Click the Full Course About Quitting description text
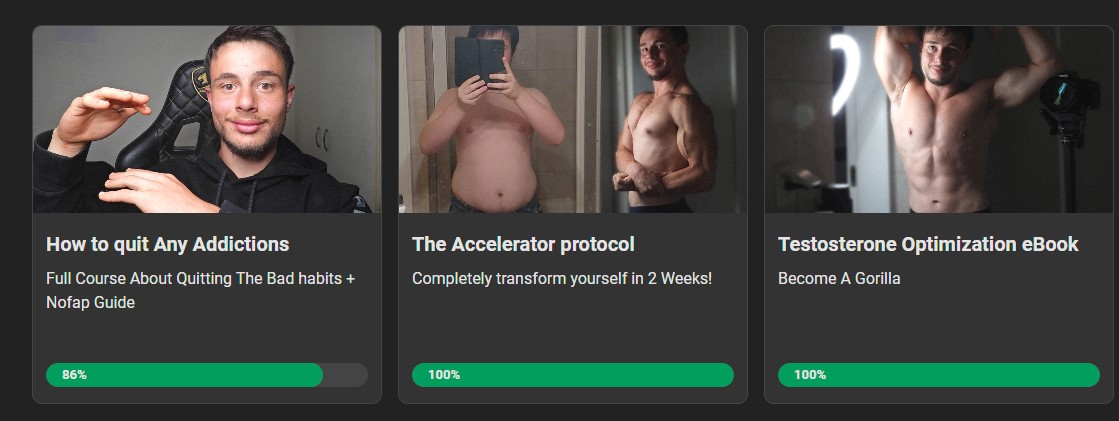This screenshot has width=1119, height=421. click(x=201, y=290)
